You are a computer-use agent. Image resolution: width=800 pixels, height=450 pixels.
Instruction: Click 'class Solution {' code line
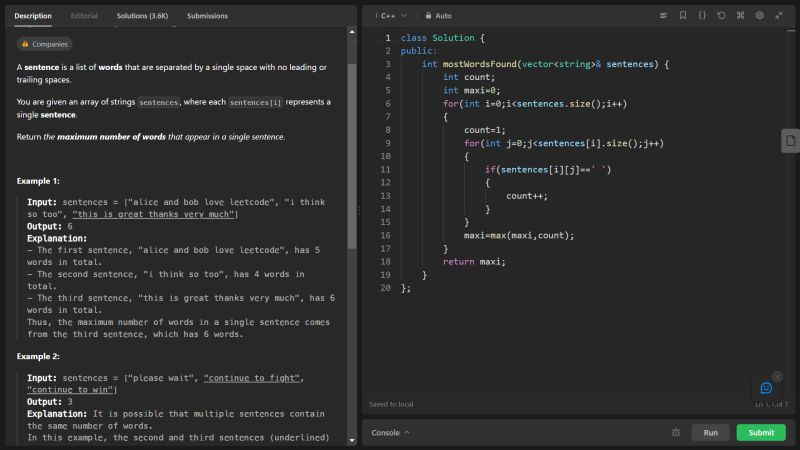click(x=442, y=38)
